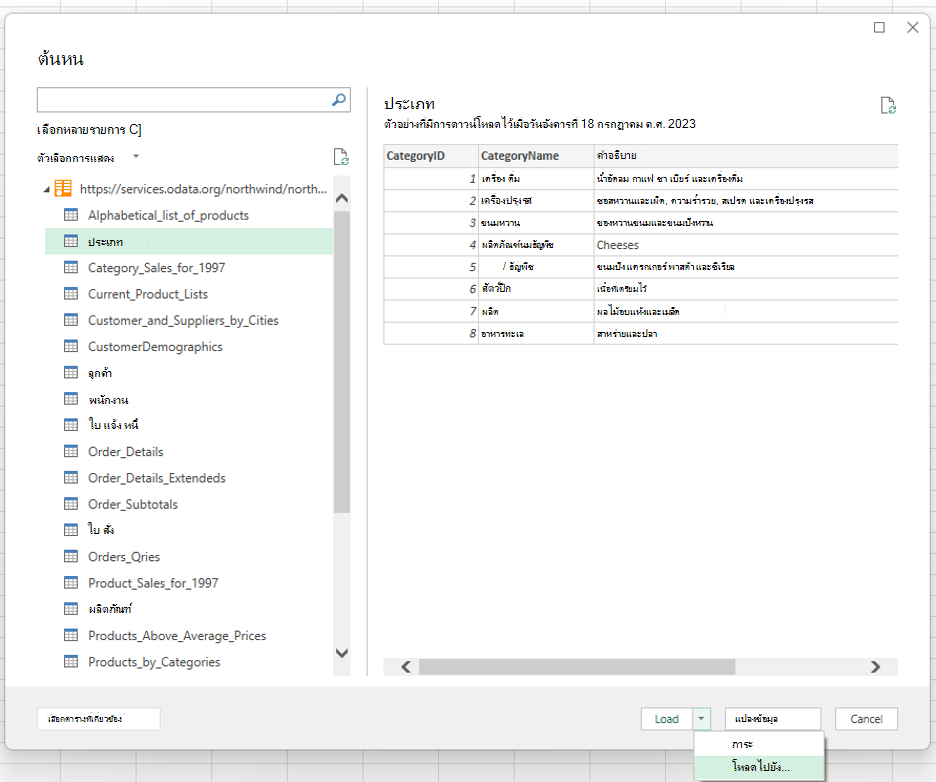
Task: Click the table icon beside ลูกค้า
Action: (x=71, y=372)
